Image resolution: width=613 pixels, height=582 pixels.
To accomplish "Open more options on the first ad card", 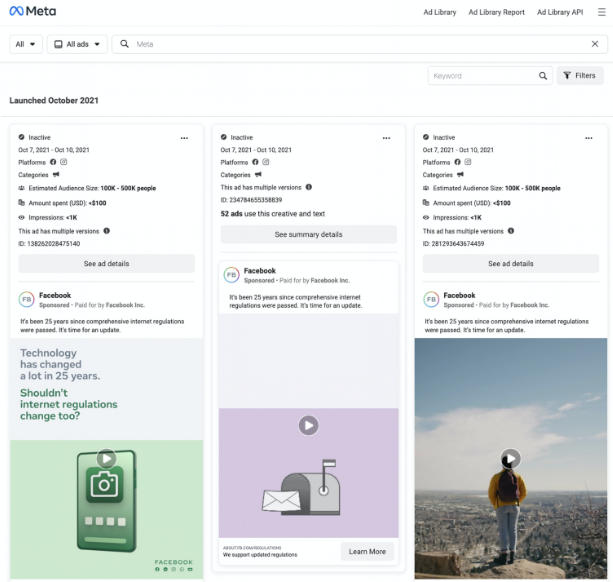I will tap(184, 138).
